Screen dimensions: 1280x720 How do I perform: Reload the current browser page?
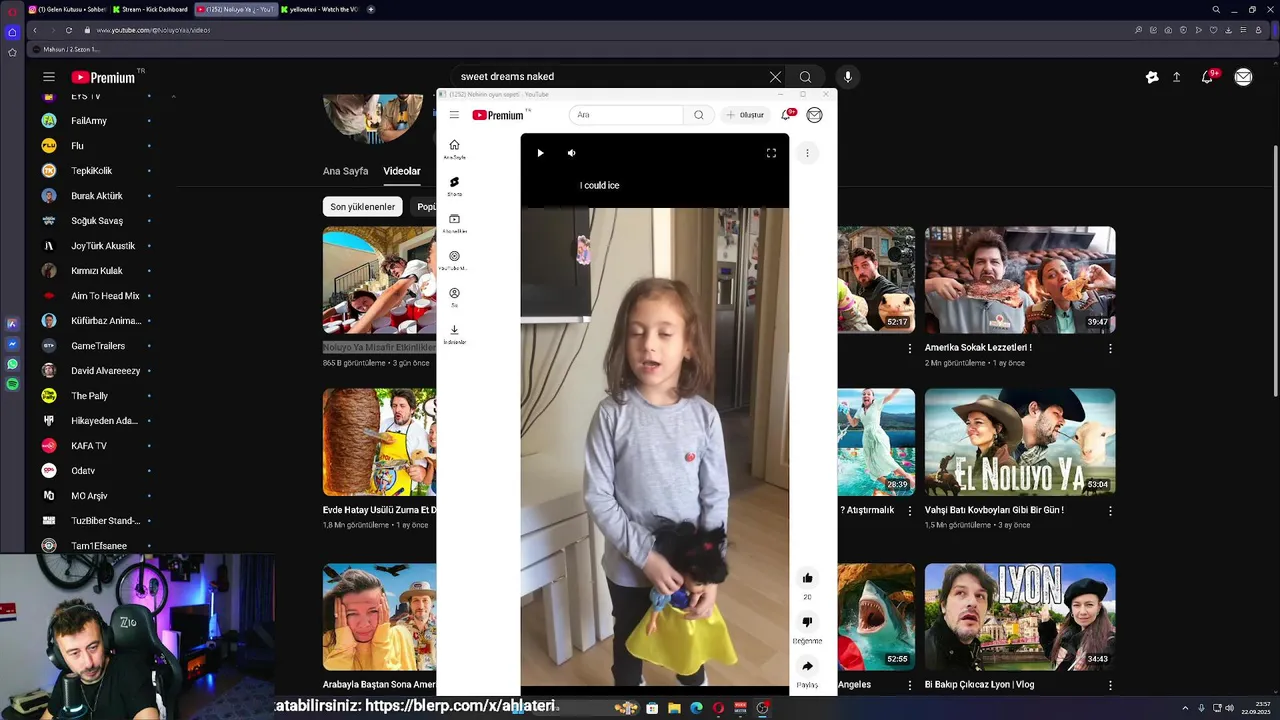pyautogui.click(x=69, y=30)
